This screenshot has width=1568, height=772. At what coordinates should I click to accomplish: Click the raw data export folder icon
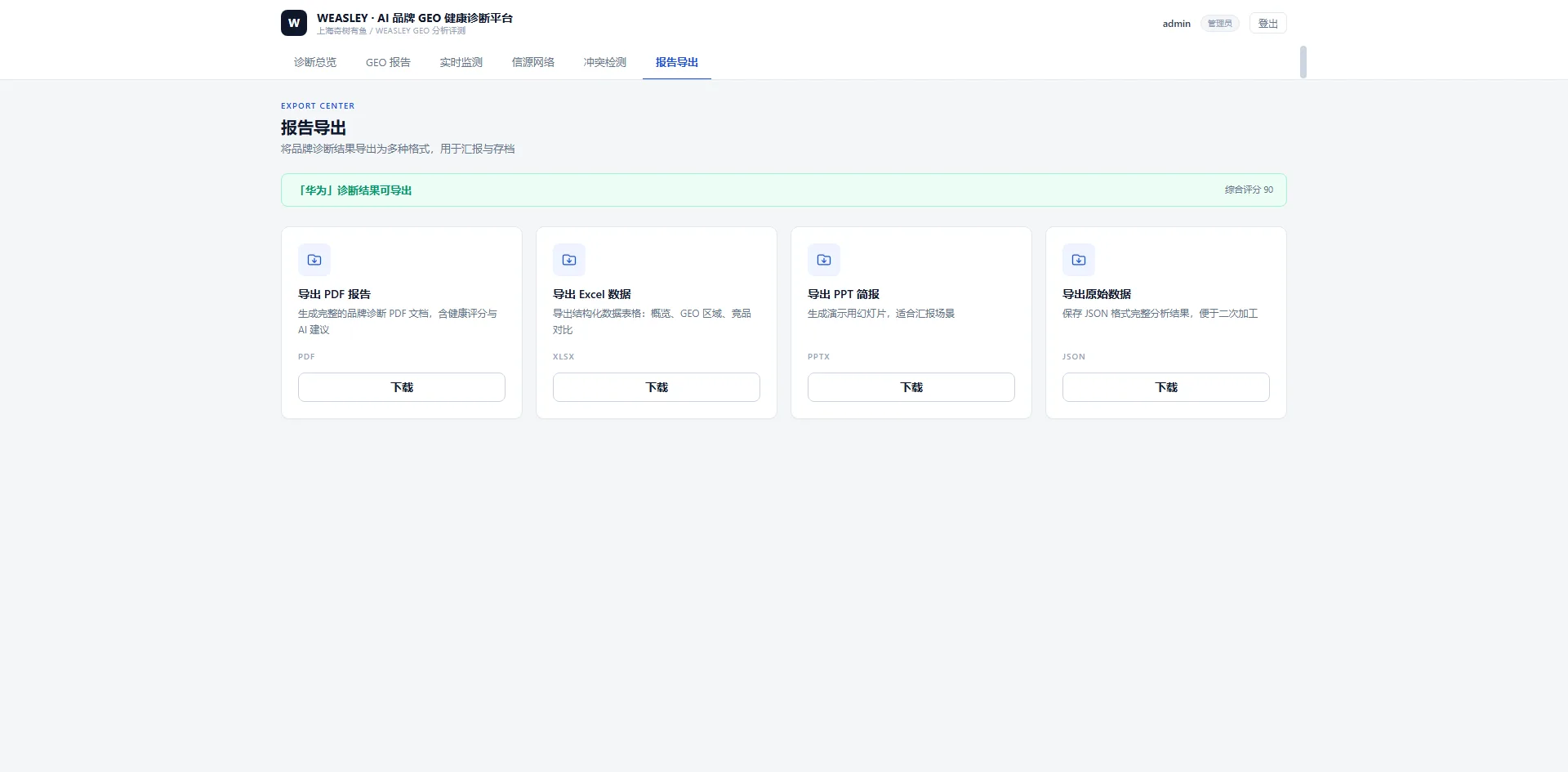click(x=1079, y=260)
